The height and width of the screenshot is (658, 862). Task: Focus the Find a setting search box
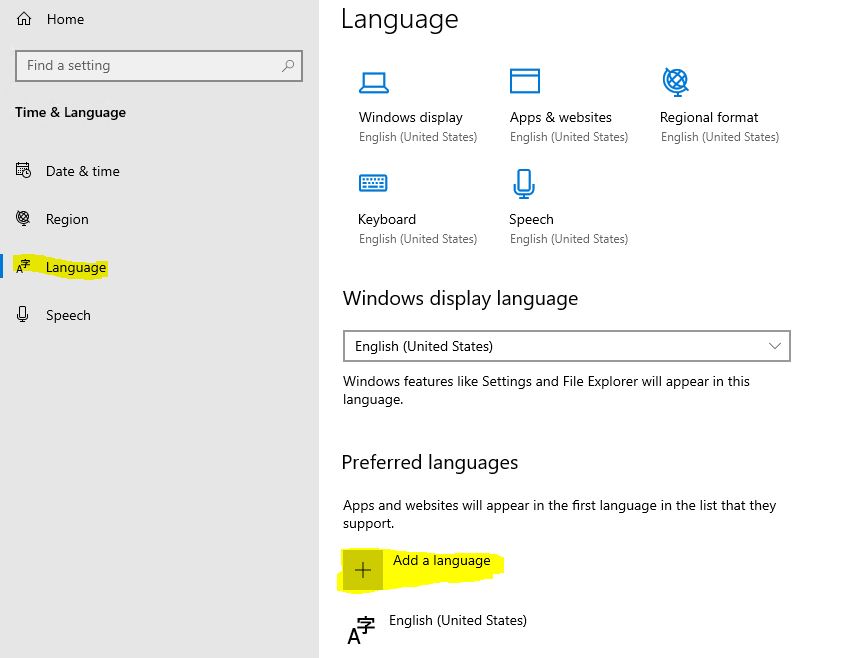click(x=159, y=66)
